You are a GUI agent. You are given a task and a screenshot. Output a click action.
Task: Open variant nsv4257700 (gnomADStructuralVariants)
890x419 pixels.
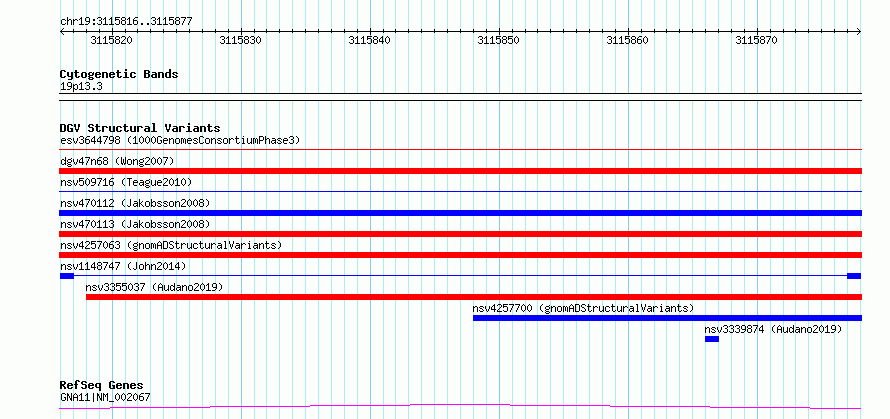583,308
